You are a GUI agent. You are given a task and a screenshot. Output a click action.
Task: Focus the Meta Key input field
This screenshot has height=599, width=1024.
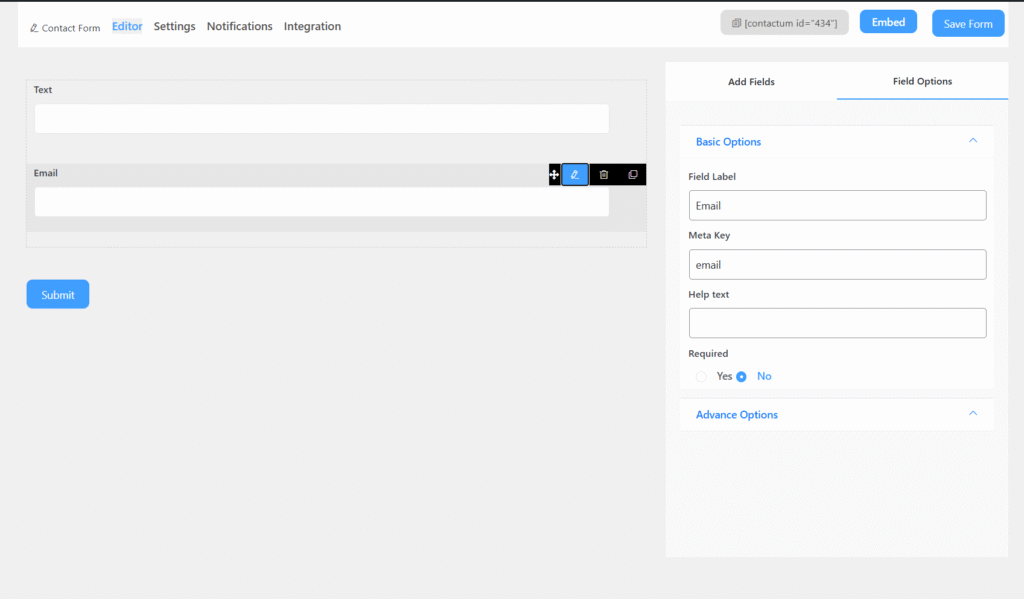point(837,265)
